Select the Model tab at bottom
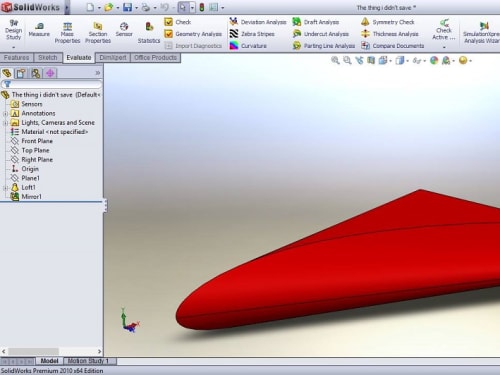 49,361
